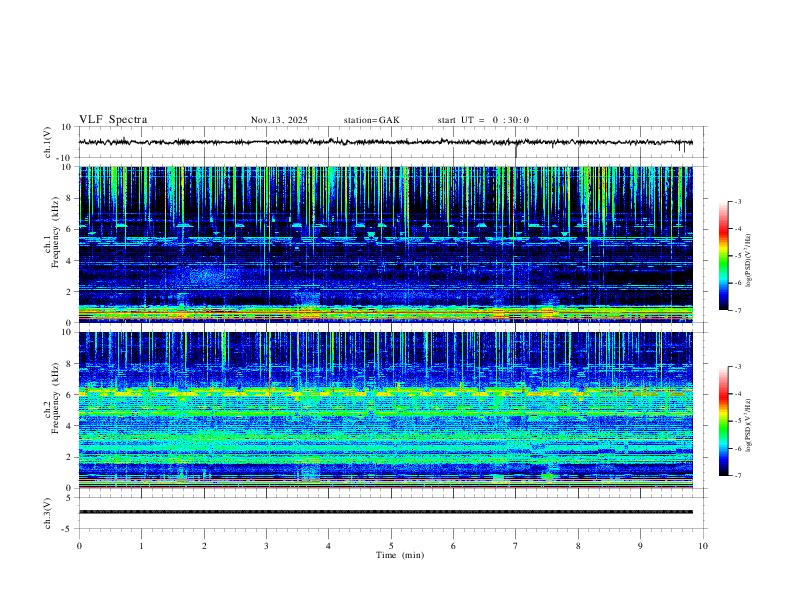
Task: Click the time axis final tick label "10"
Action: [x=703, y=546]
